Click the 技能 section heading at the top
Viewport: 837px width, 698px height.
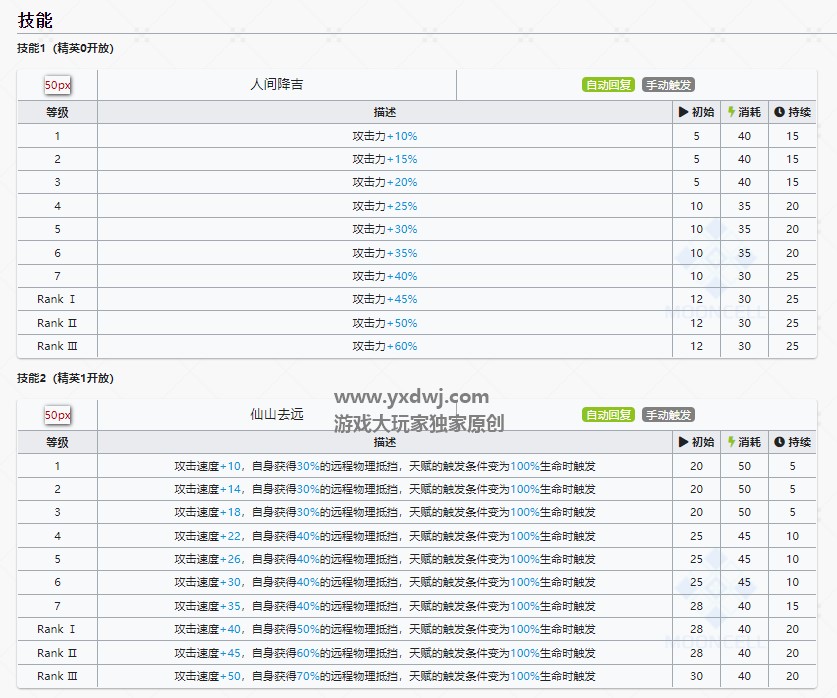click(35, 20)
